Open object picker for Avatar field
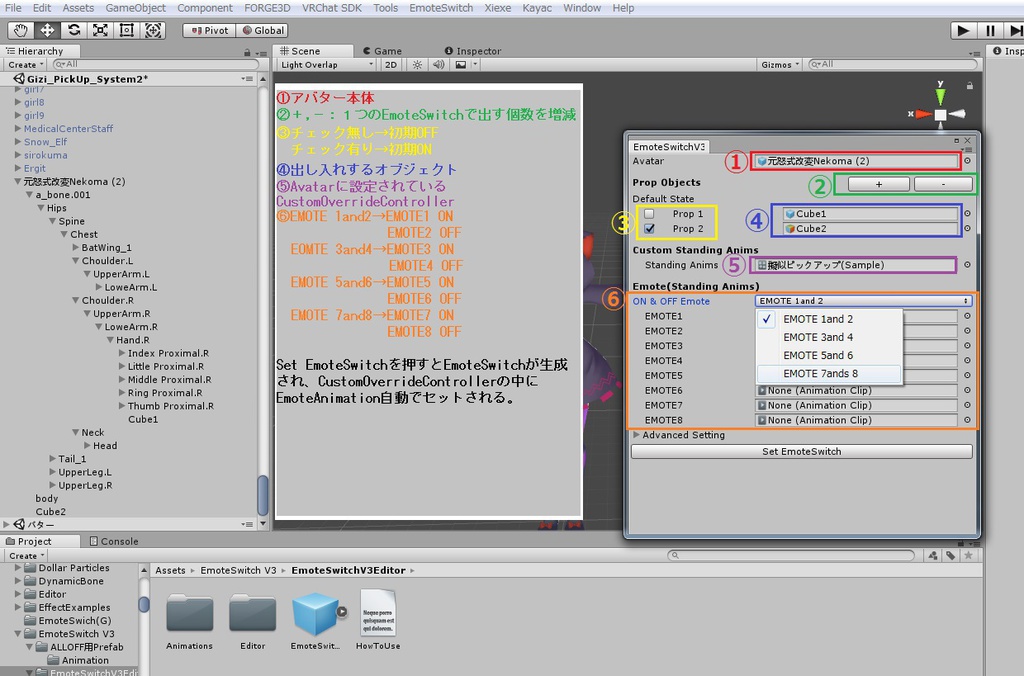The image size is (1024, 676). click(x=967, y=161)
